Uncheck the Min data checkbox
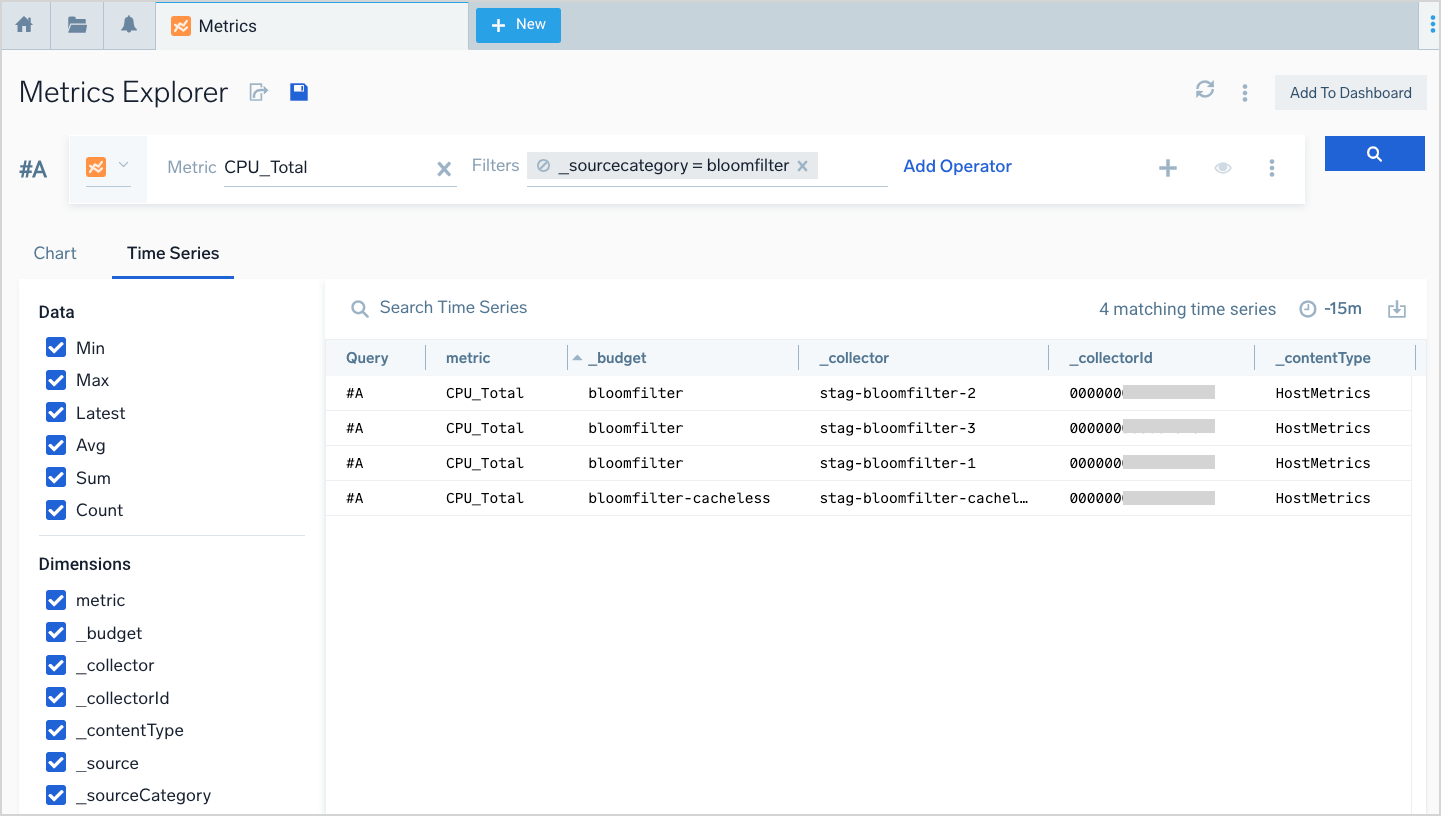Image resolution: width=1441 pixels, height=816 pixels. coord(56,348)
